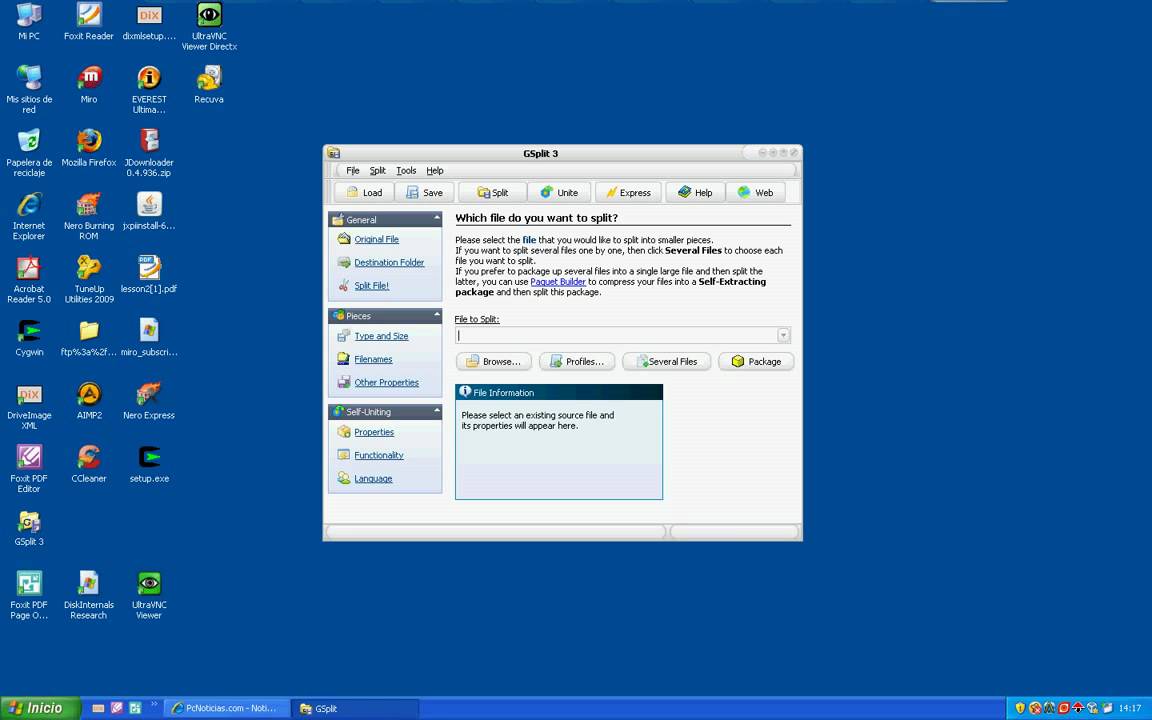Click the Unite toolbar button
The width and height of the screenshot is (1152, 720).
point(558,192)
